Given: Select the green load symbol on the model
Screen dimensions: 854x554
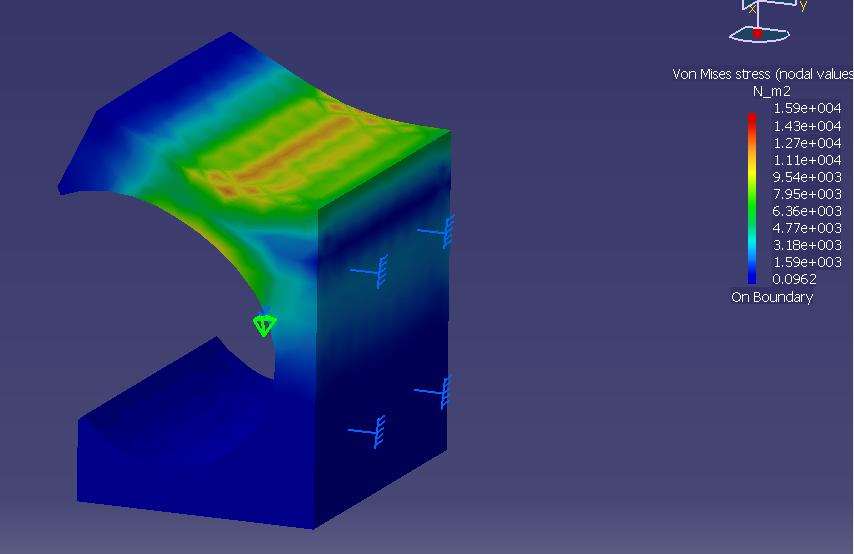Looking at the screenshot, I should tap(264, 323).
